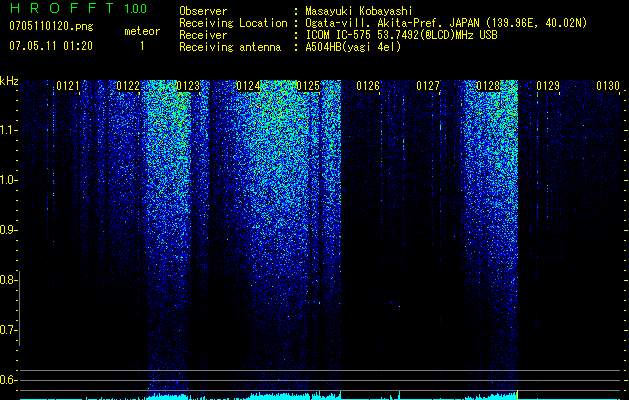629x400 pixels.
Task: Click the 0.7 frequency axis label
Action: coord(7,330)
